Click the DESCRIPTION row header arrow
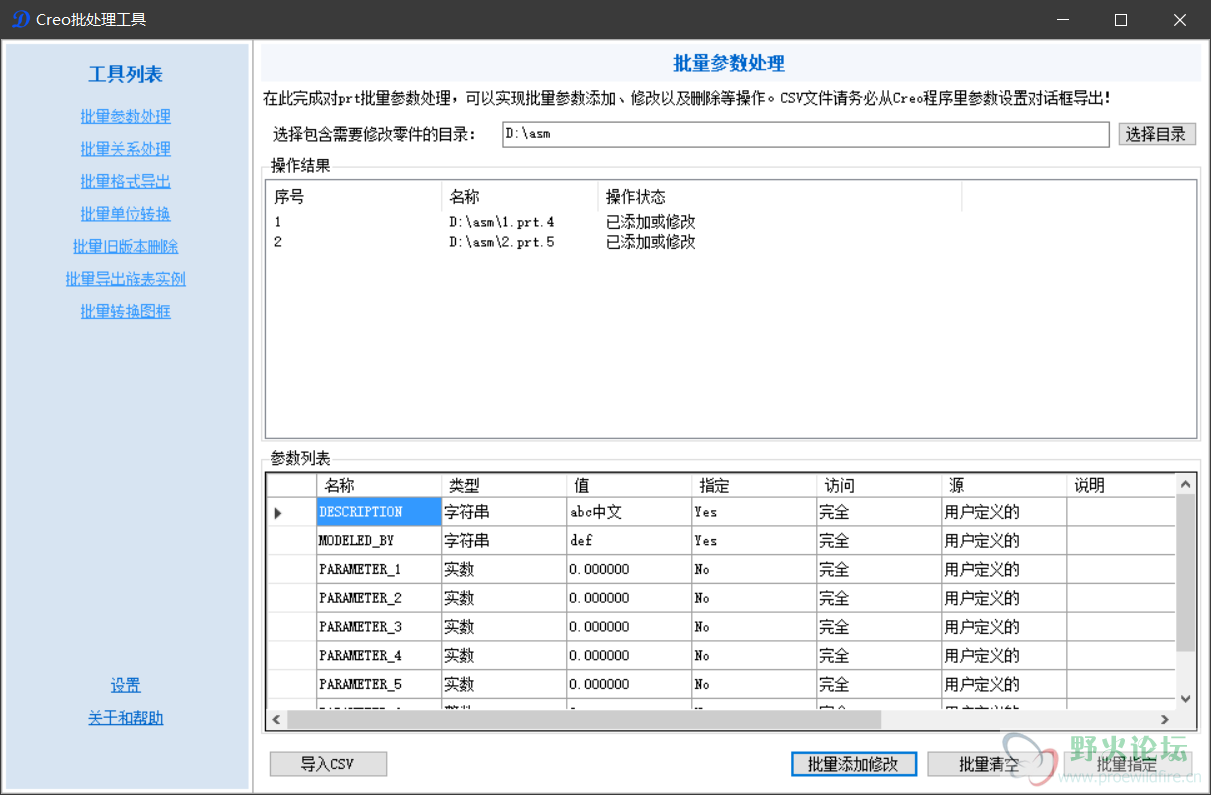This screenshot has height=795, width=1211. click(291, 512)
